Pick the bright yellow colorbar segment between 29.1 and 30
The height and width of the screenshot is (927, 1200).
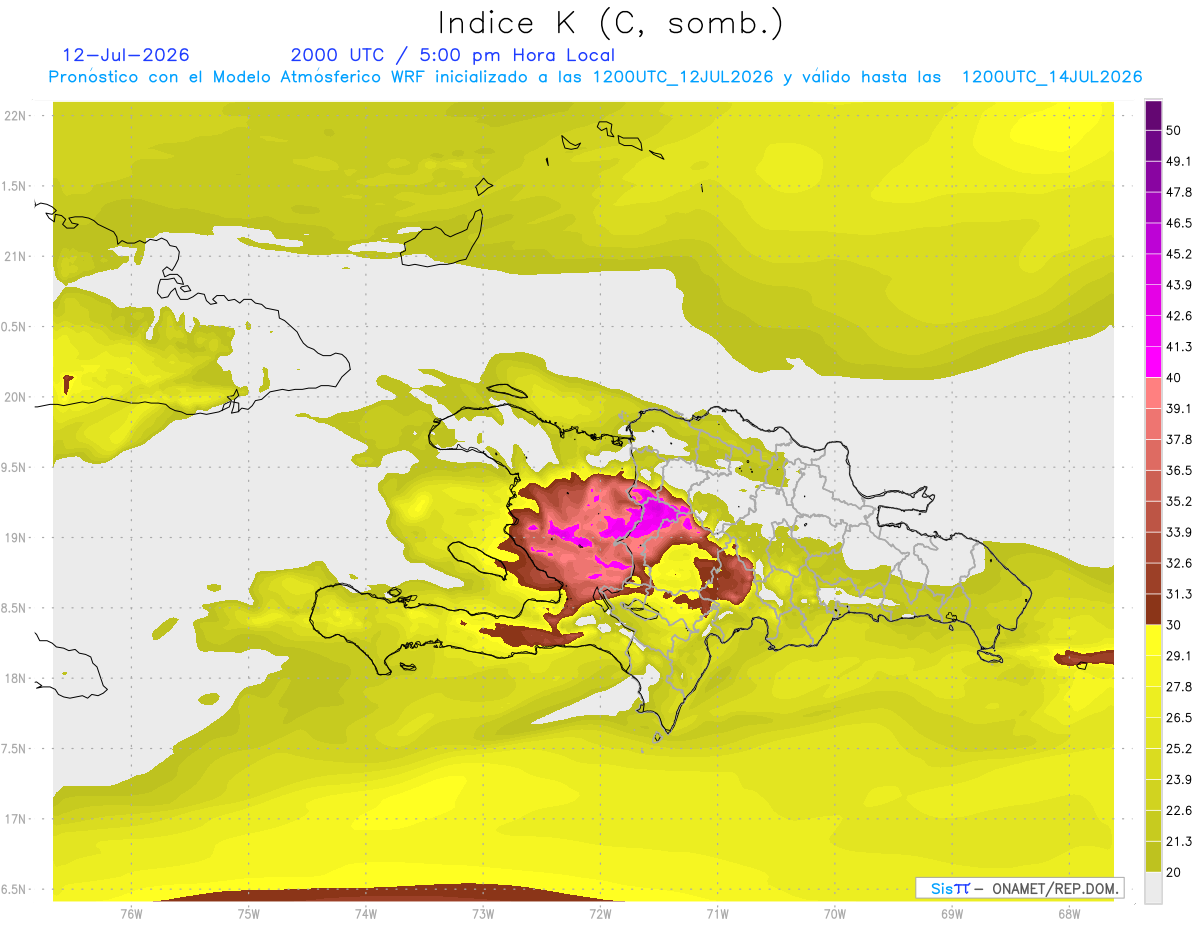coord(1153,640)
